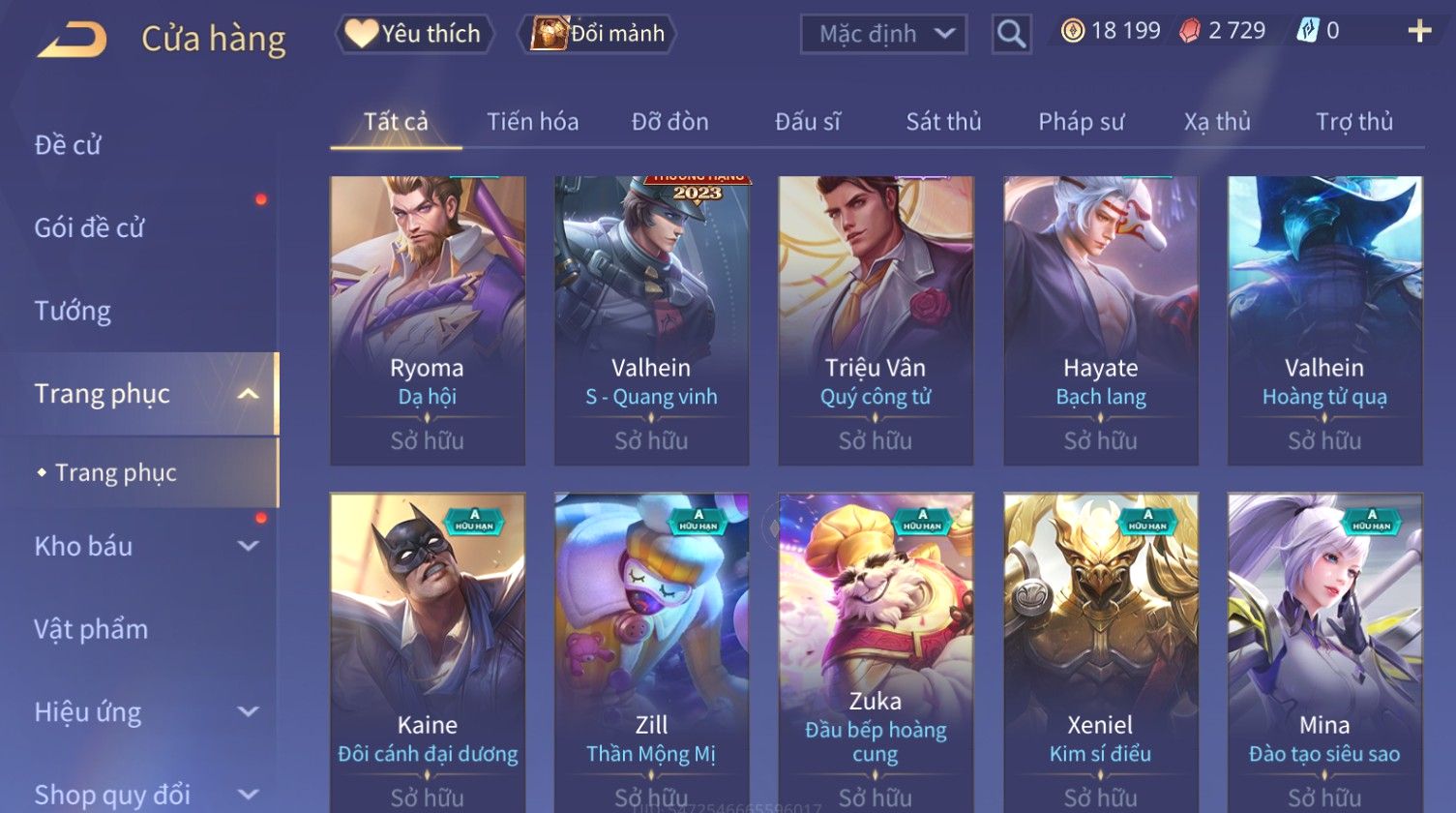Tap the blue voucher ticket icon
Image resolution: width=1456 pixels, height=813 pixels.
1307,31
